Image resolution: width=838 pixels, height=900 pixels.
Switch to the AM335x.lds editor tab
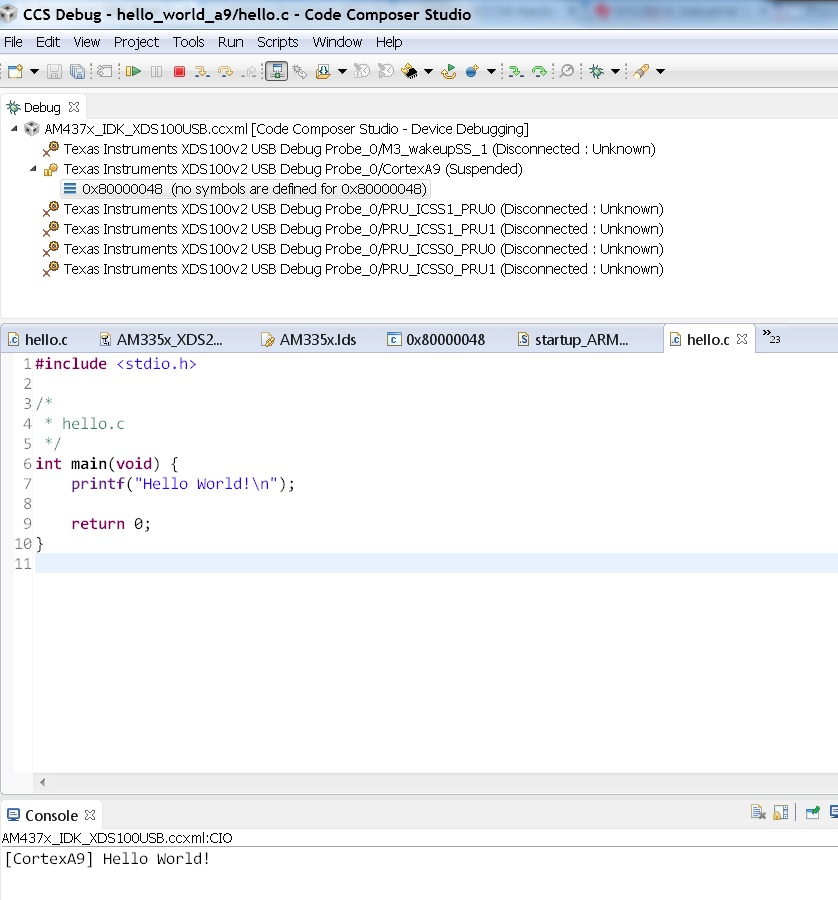[x=317, y=340]
